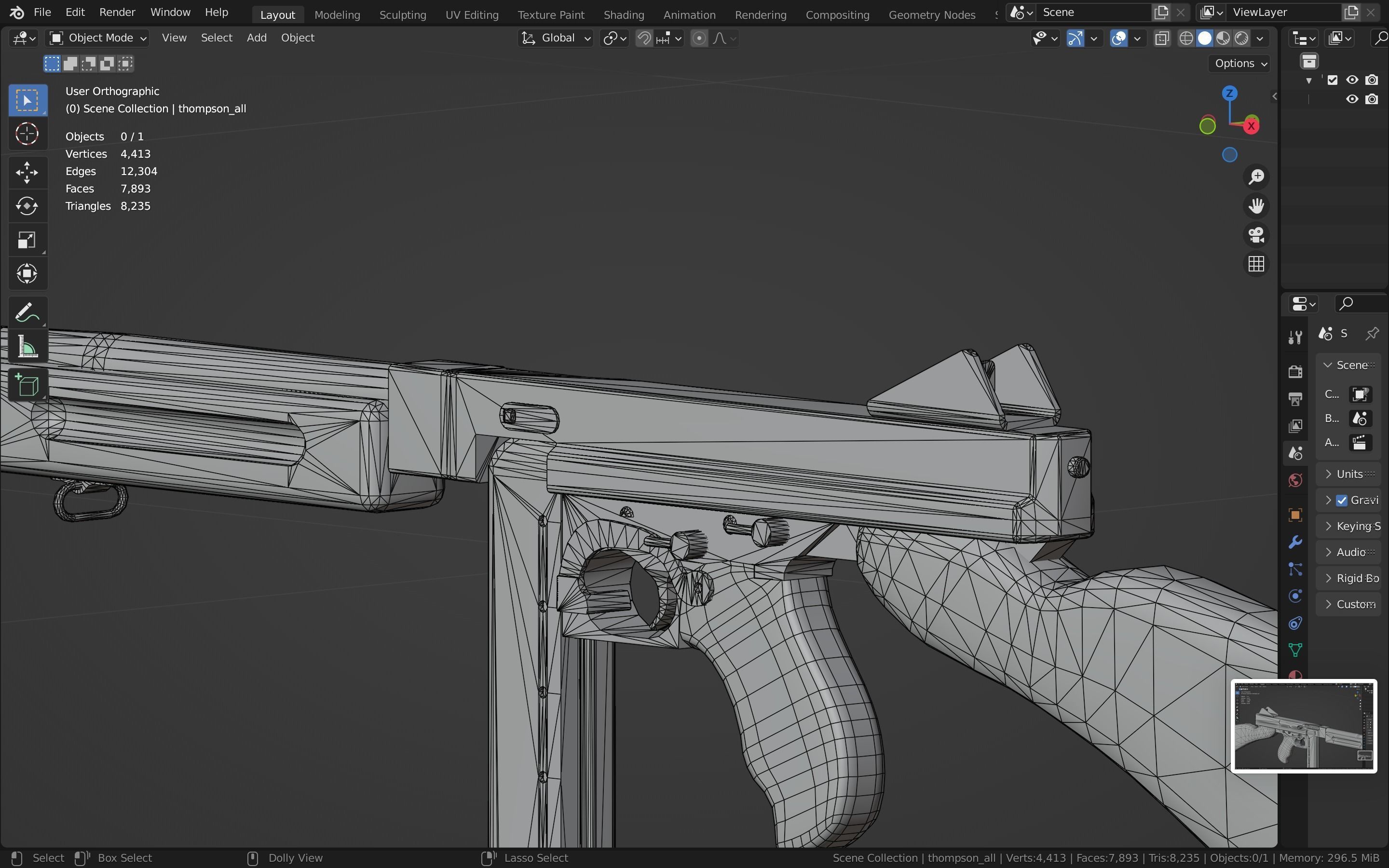This screenshot has width=1389, height=868.
Task: Select the 3D Cursor tool
Action: coord(27,135)
